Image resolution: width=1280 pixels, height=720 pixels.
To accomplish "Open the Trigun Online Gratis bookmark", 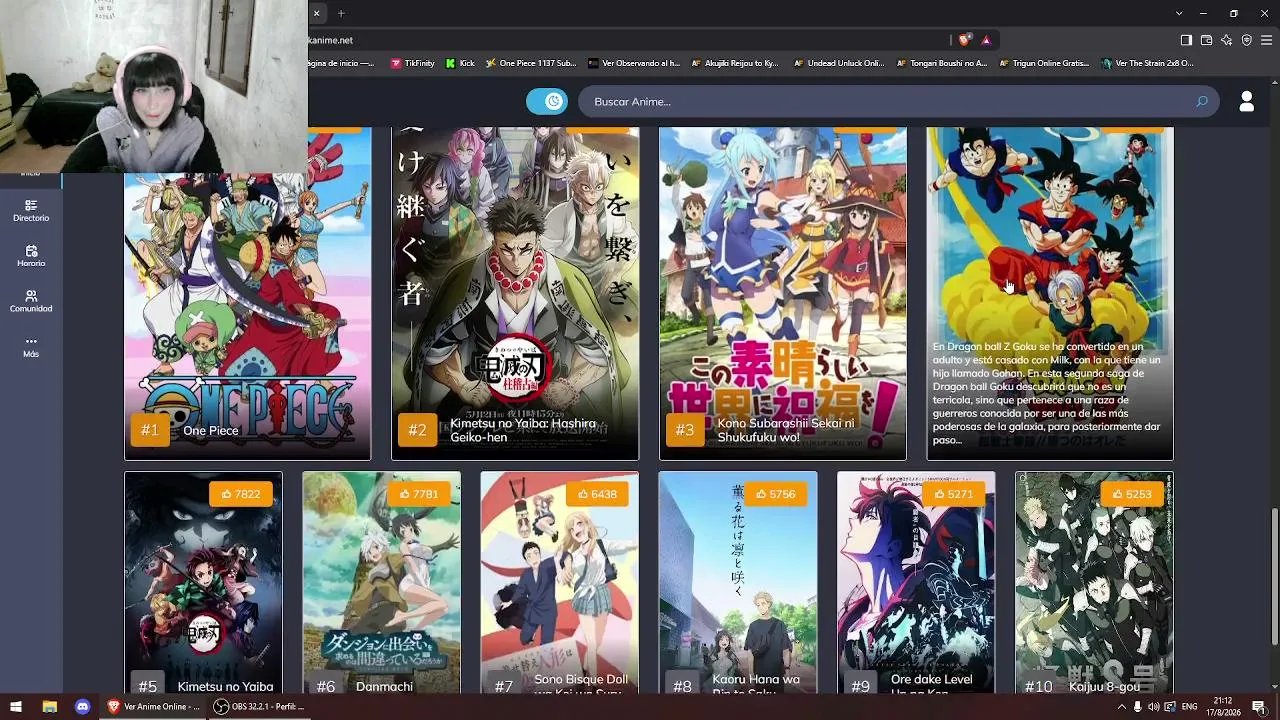I will coord(1044,63).
